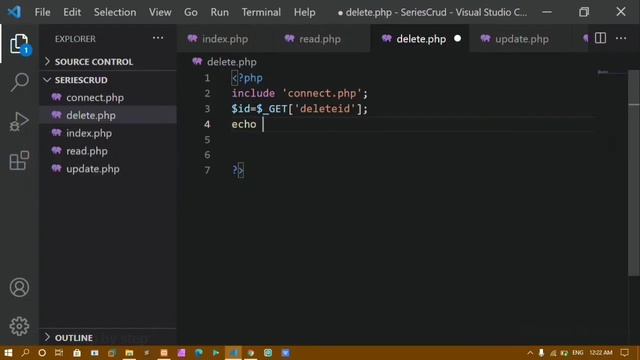The height and width of the screenshot is (360, 640).
Task: Open the notification action center
Action: click(624, 353)
